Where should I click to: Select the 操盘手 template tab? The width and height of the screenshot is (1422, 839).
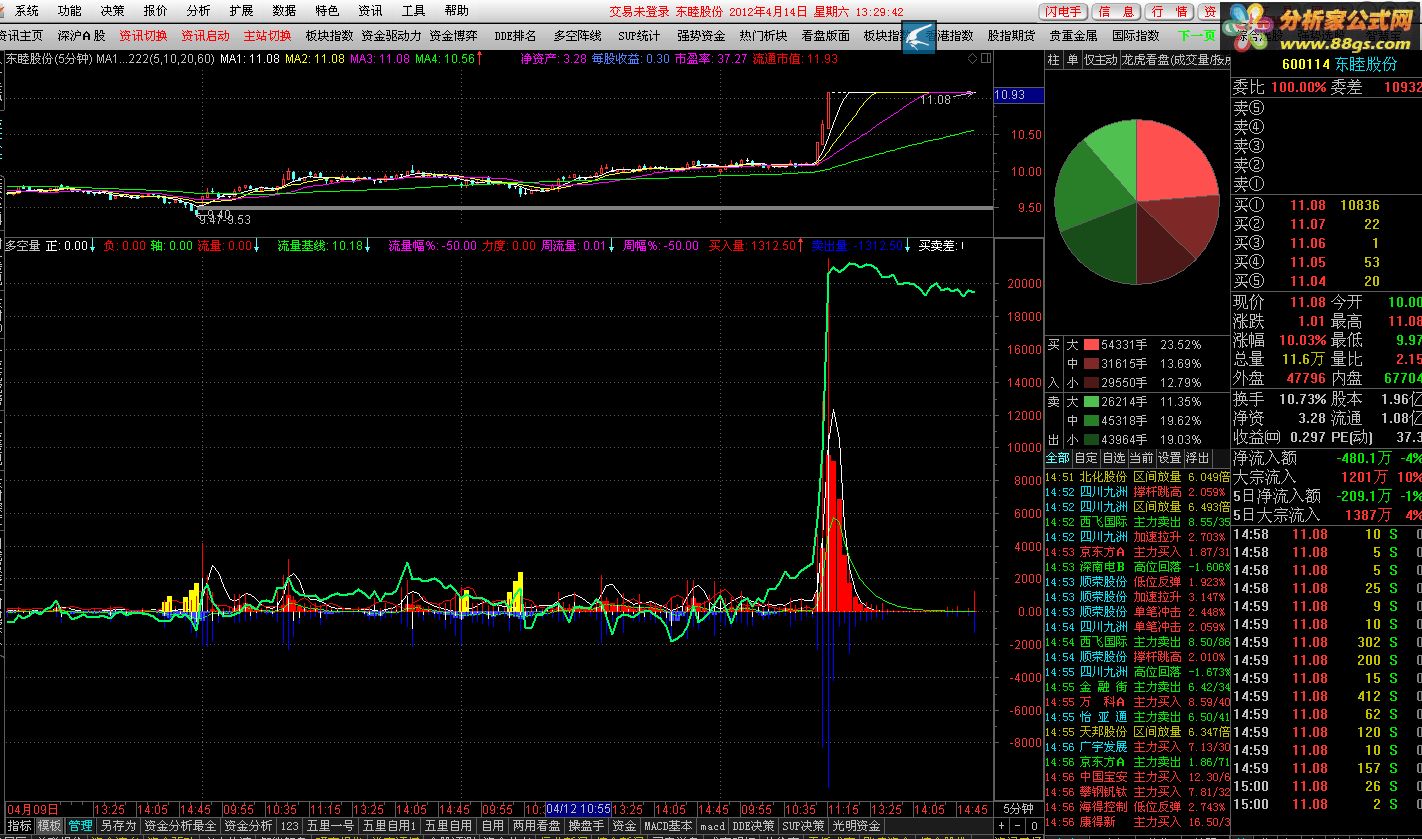586,826
